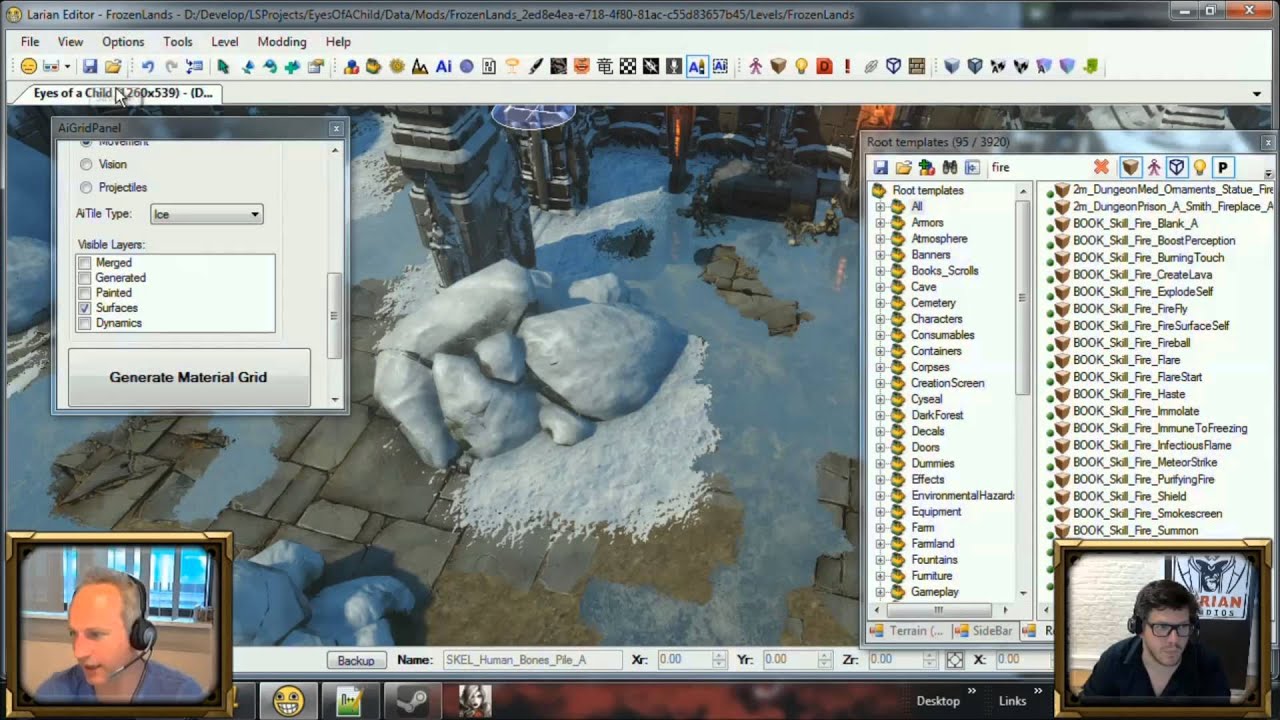Click the add-template plus icon in Root templates

tap(927, 167)
